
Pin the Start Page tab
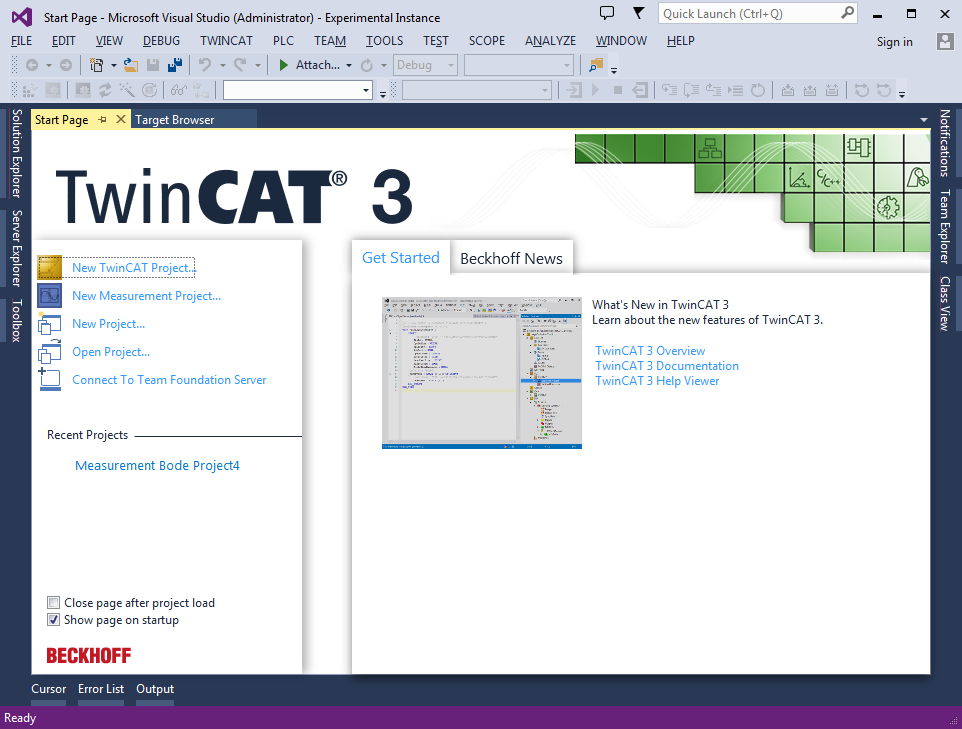click(102, 120)
